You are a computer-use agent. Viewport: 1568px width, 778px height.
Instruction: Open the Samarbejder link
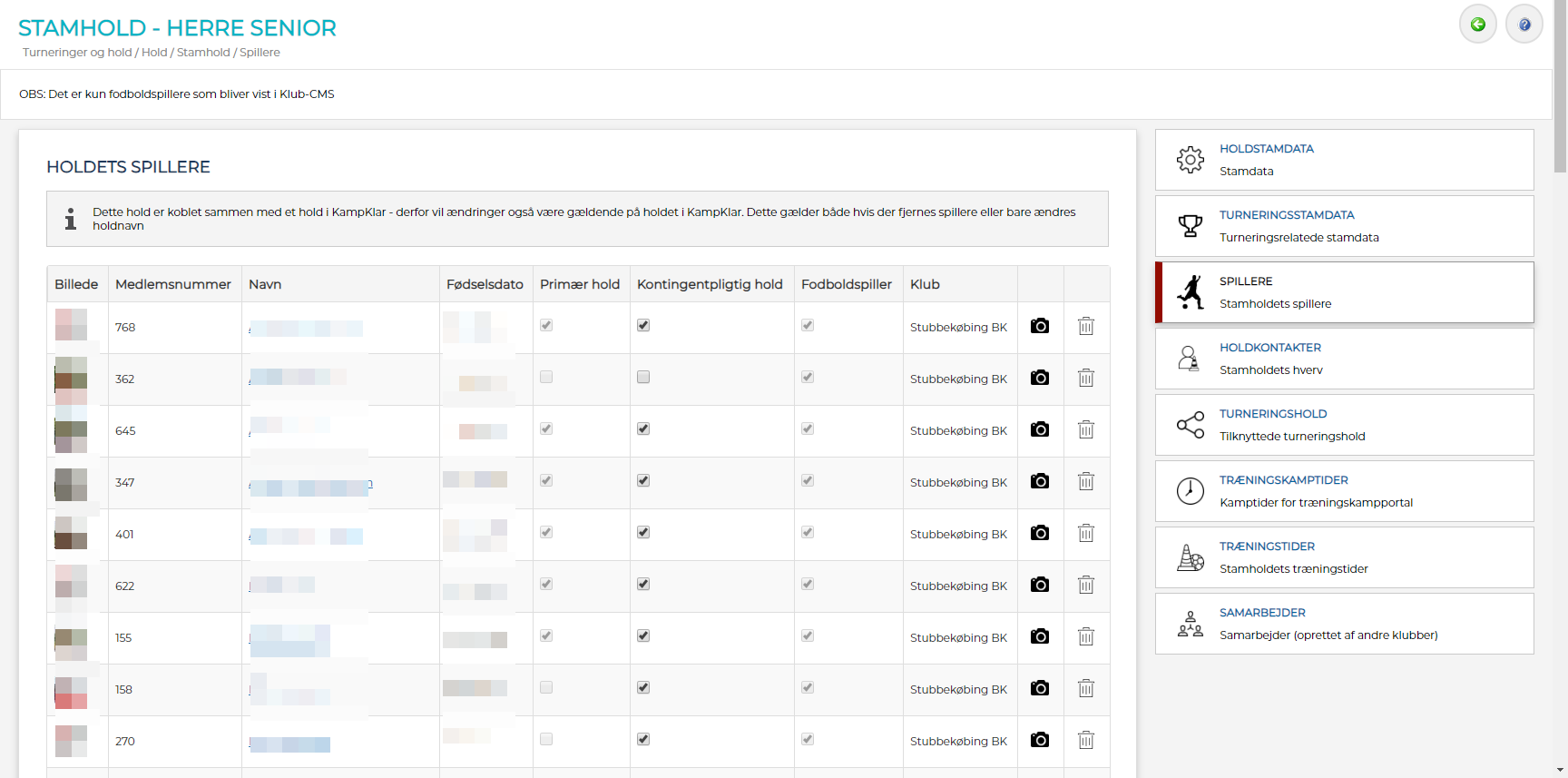[x=1262, y=613]
